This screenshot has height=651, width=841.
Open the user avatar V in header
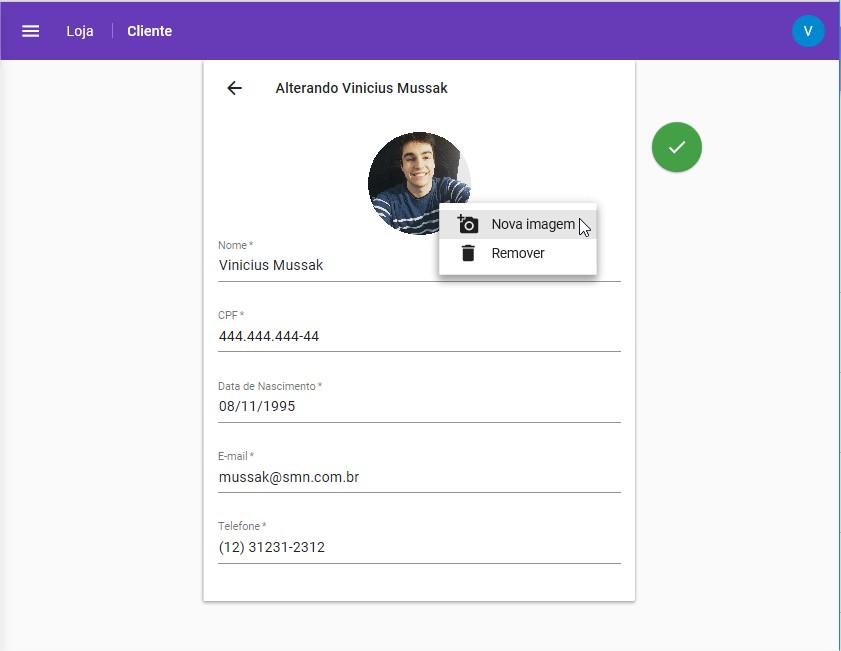tap(808, 31)
